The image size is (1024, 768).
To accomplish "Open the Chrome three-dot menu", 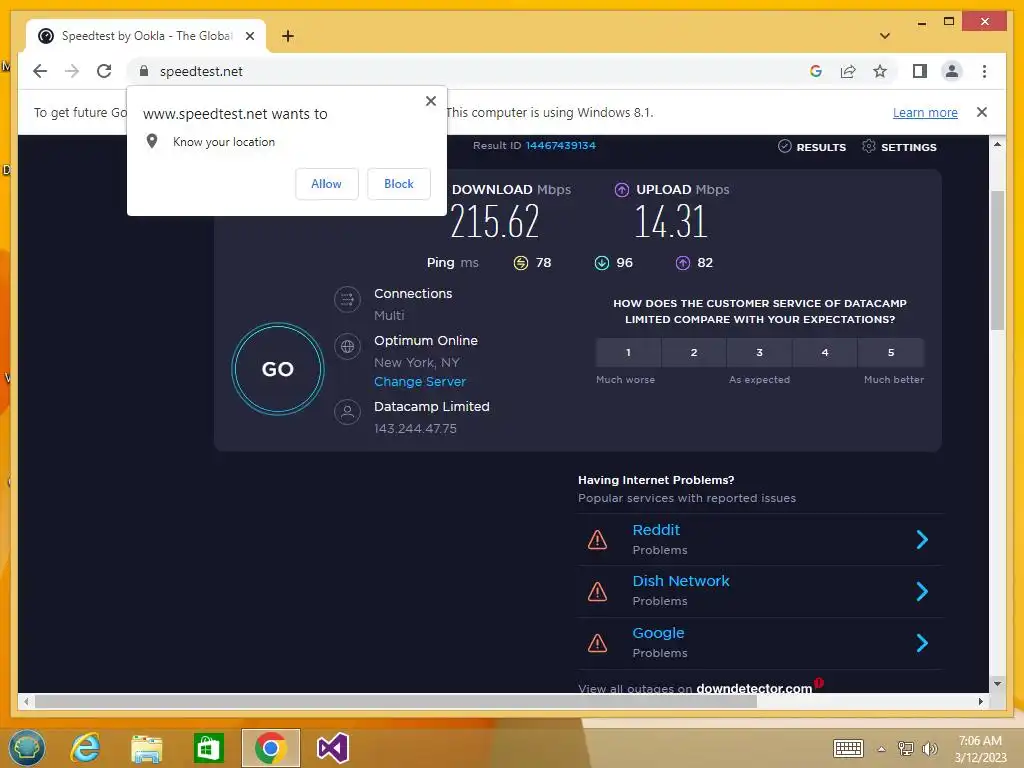I will point(984,71).
